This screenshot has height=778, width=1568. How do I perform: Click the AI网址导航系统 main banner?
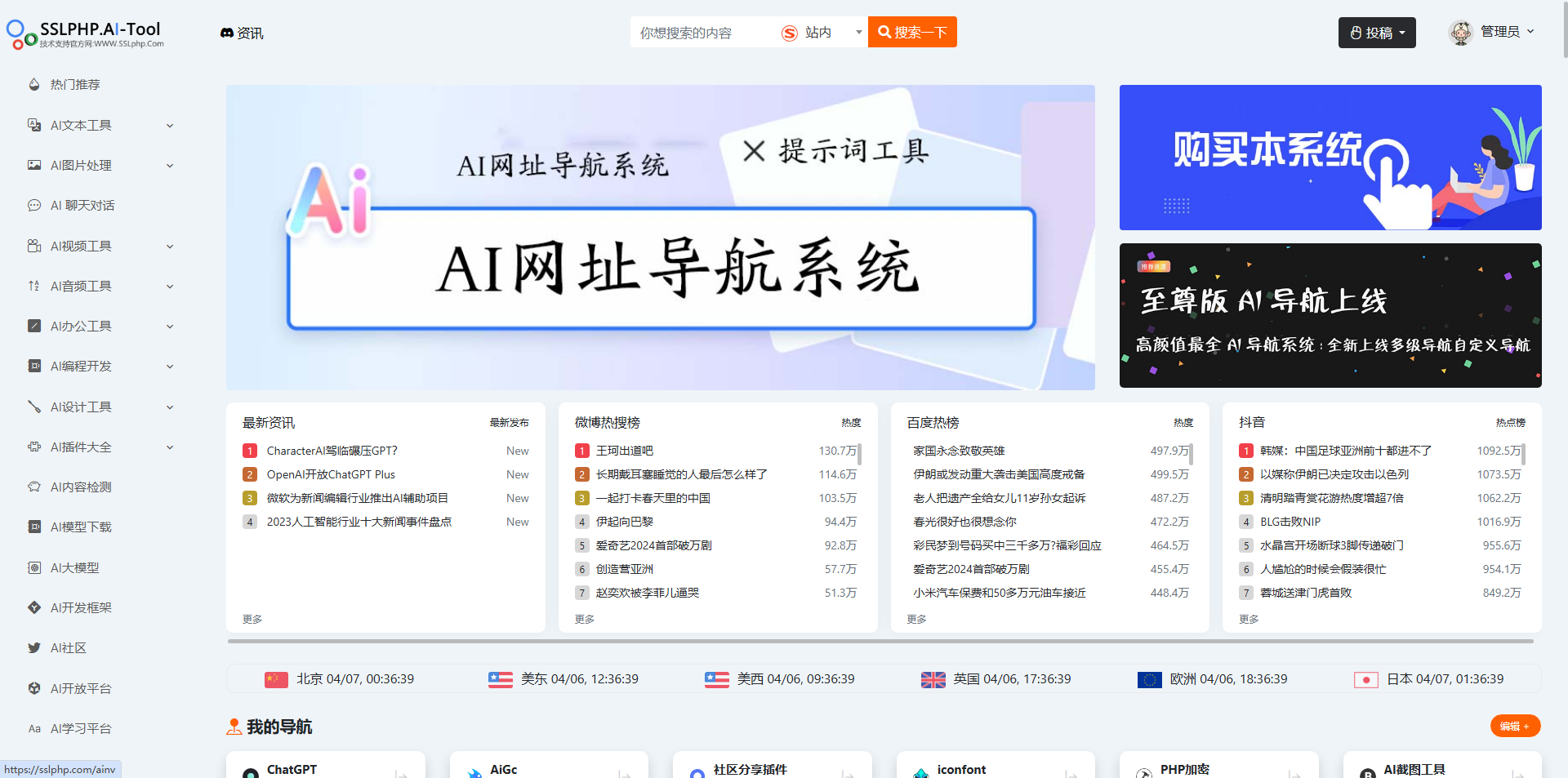coord(661,238)
